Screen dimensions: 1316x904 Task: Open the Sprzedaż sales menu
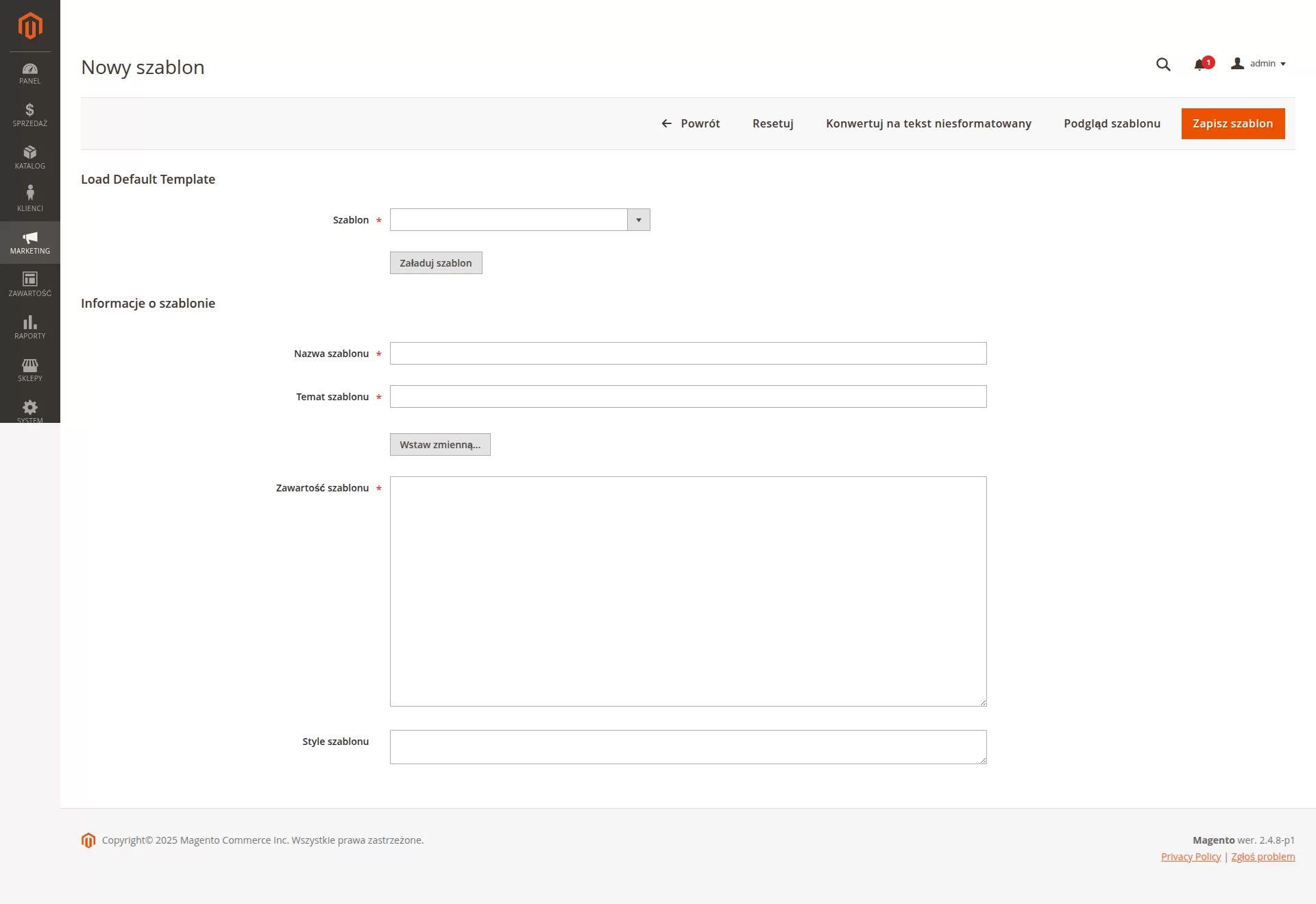[x=29, y=115]
